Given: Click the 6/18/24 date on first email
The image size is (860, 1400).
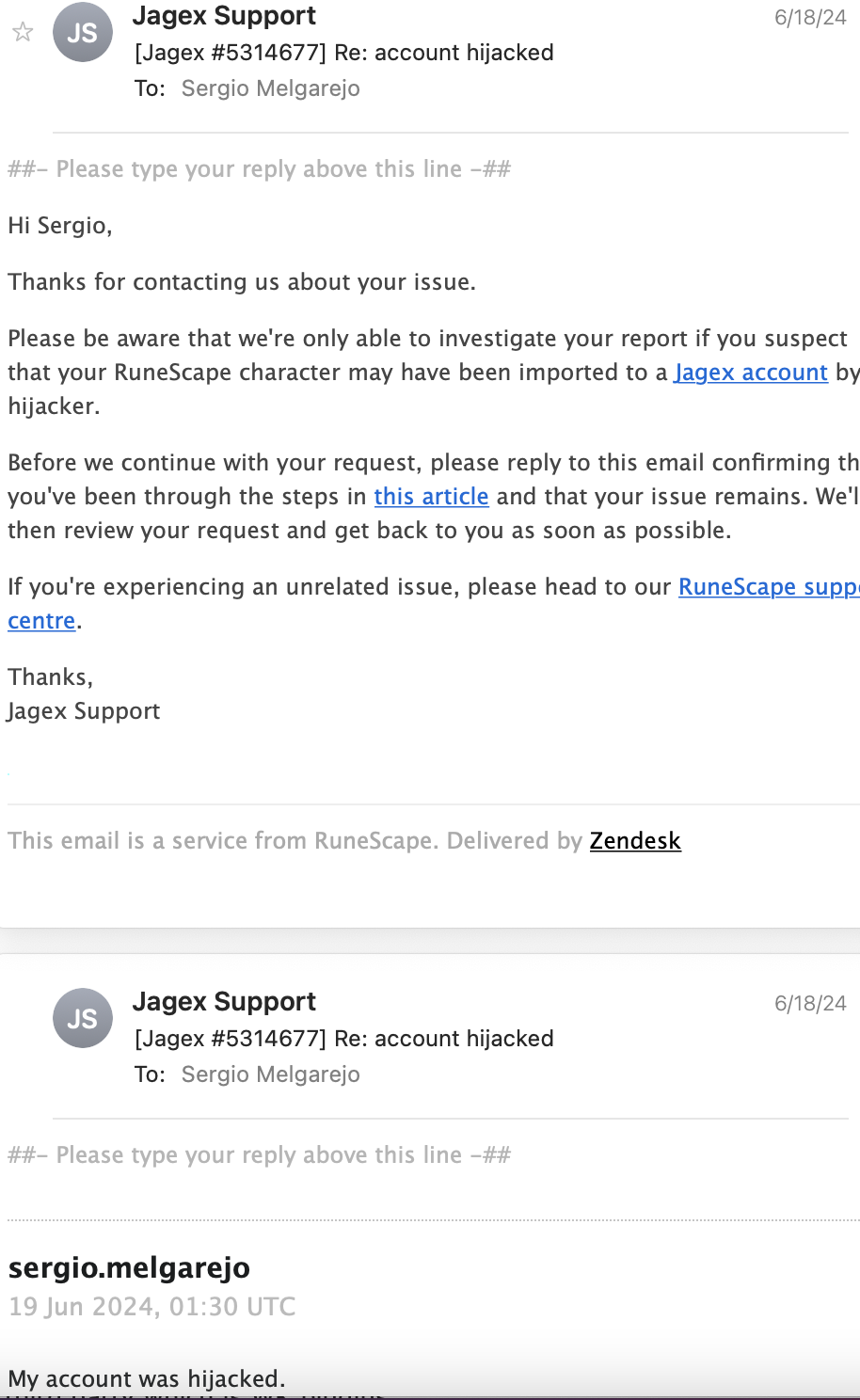Looking at the screenshot, I should click(x=810, y=18).
